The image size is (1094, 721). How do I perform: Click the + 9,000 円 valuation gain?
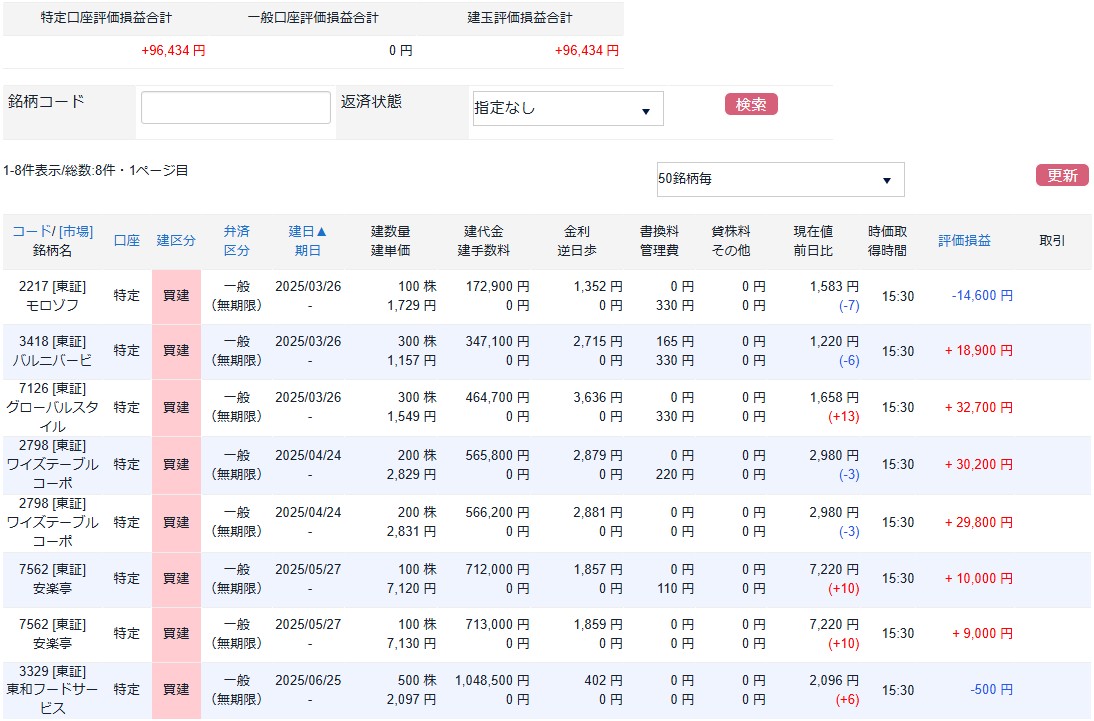pyautogui.click(x=982, y=634)
